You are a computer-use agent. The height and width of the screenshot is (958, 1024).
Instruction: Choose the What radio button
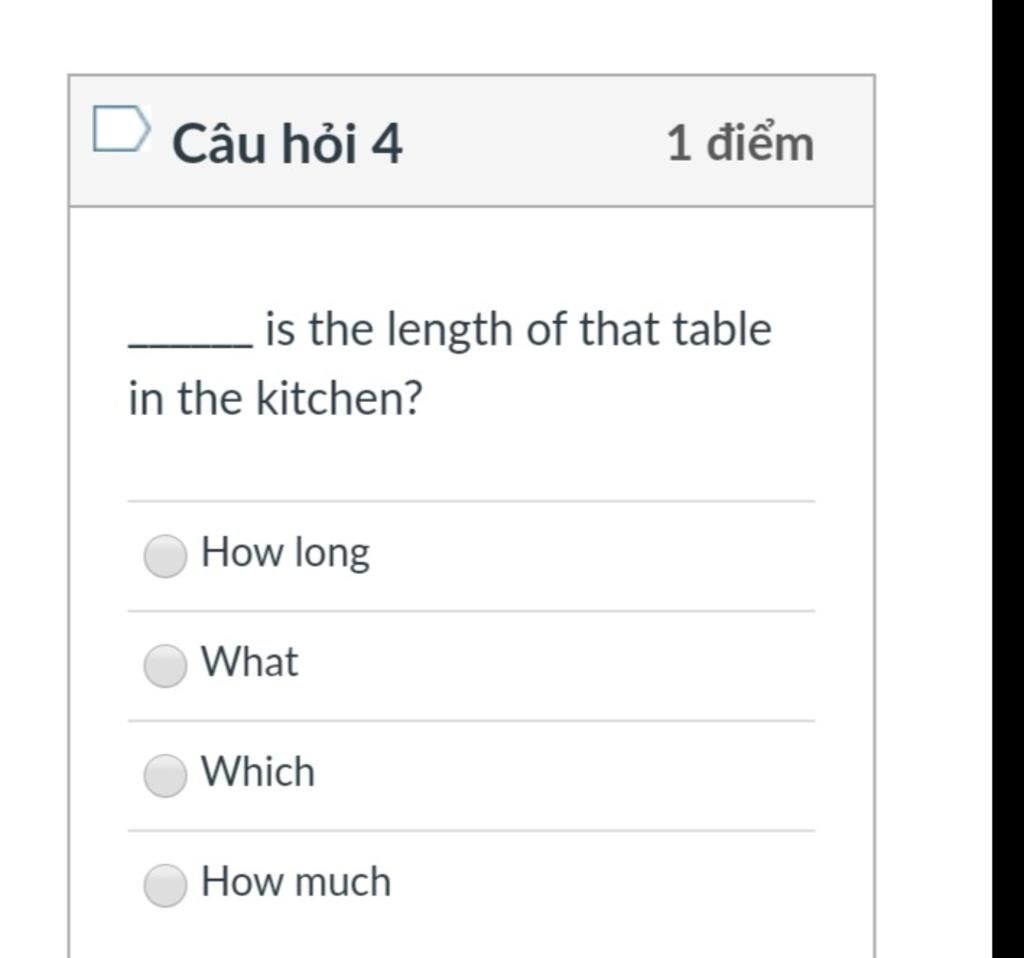pyautogui.click(x=165, y=665)
